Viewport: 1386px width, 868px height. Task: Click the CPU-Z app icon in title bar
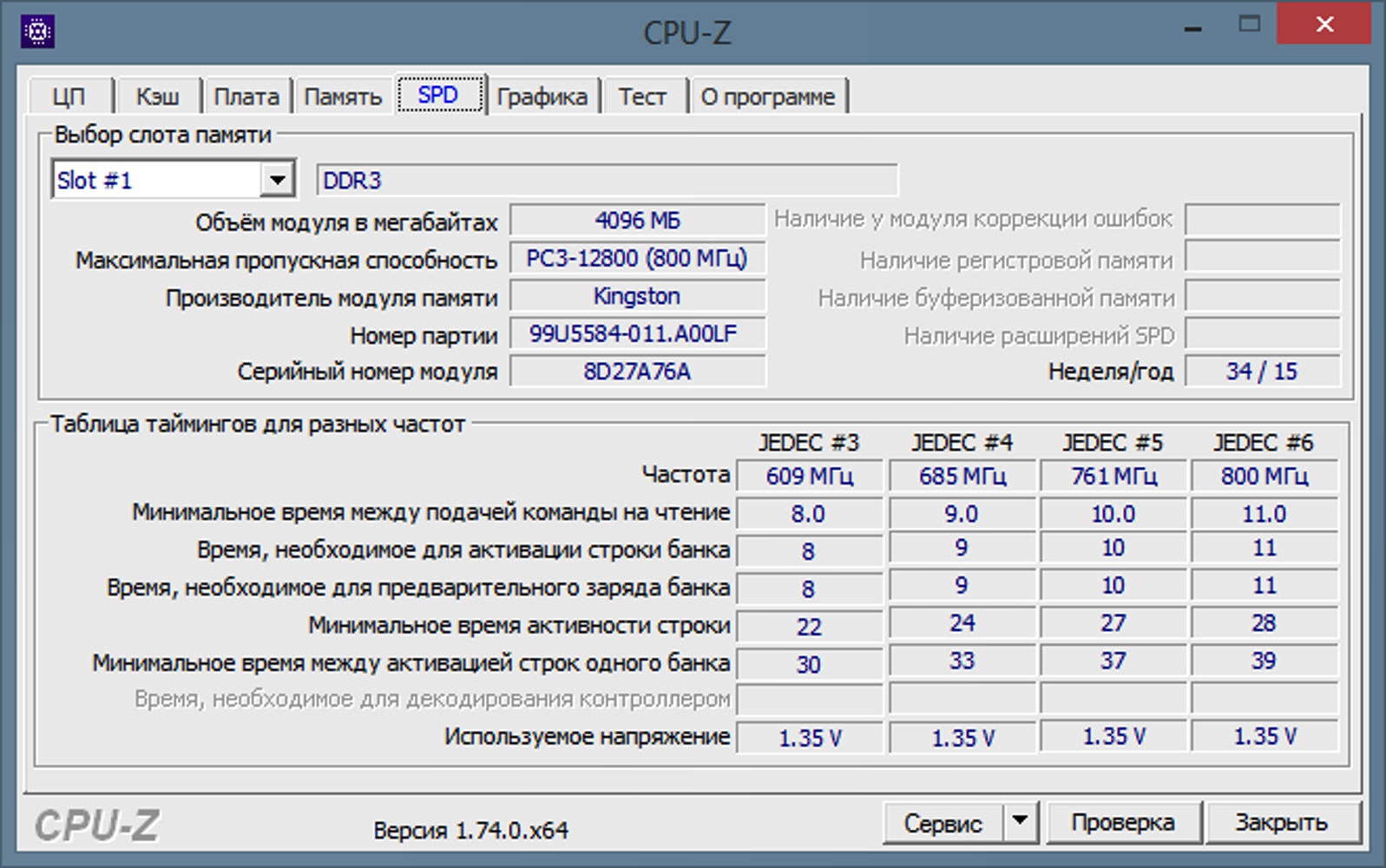[x=37, y=32]
